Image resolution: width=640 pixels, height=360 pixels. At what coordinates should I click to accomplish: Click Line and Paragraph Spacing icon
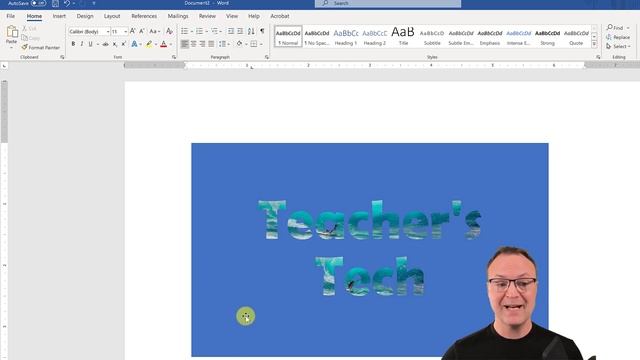tap(222, 44)
